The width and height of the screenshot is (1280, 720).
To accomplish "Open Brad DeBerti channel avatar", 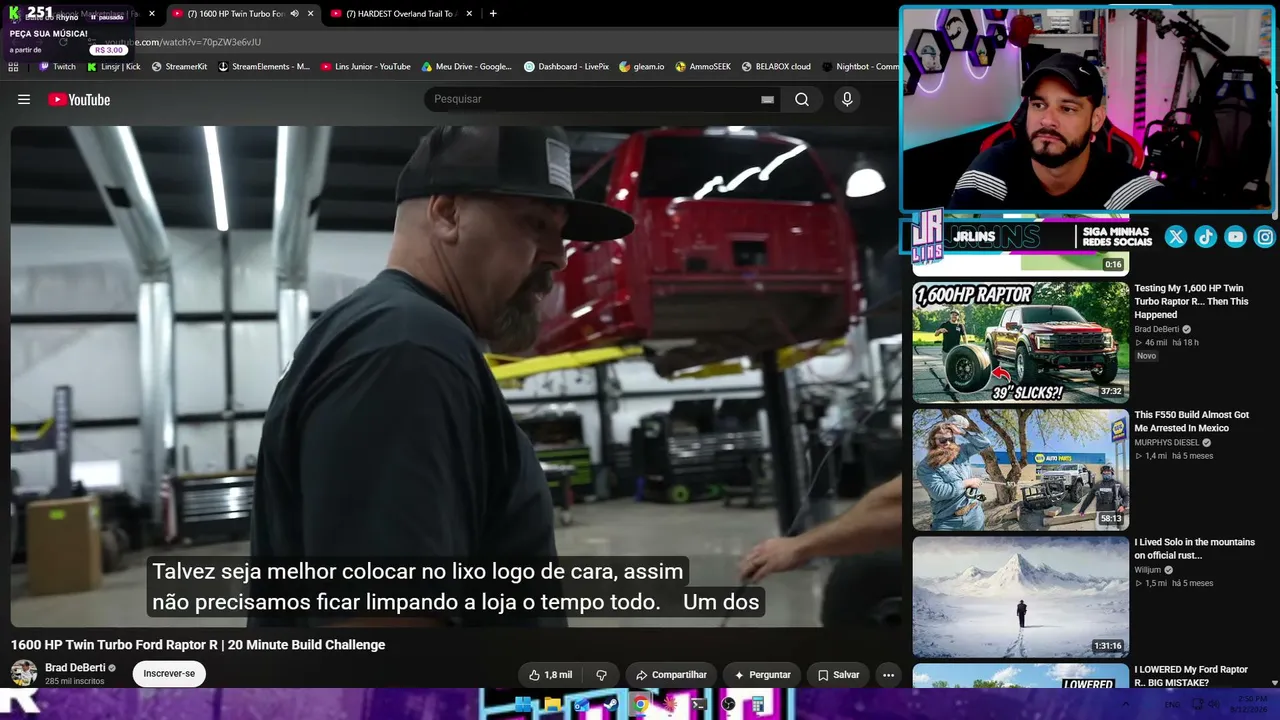I will (x=24, y=673).
